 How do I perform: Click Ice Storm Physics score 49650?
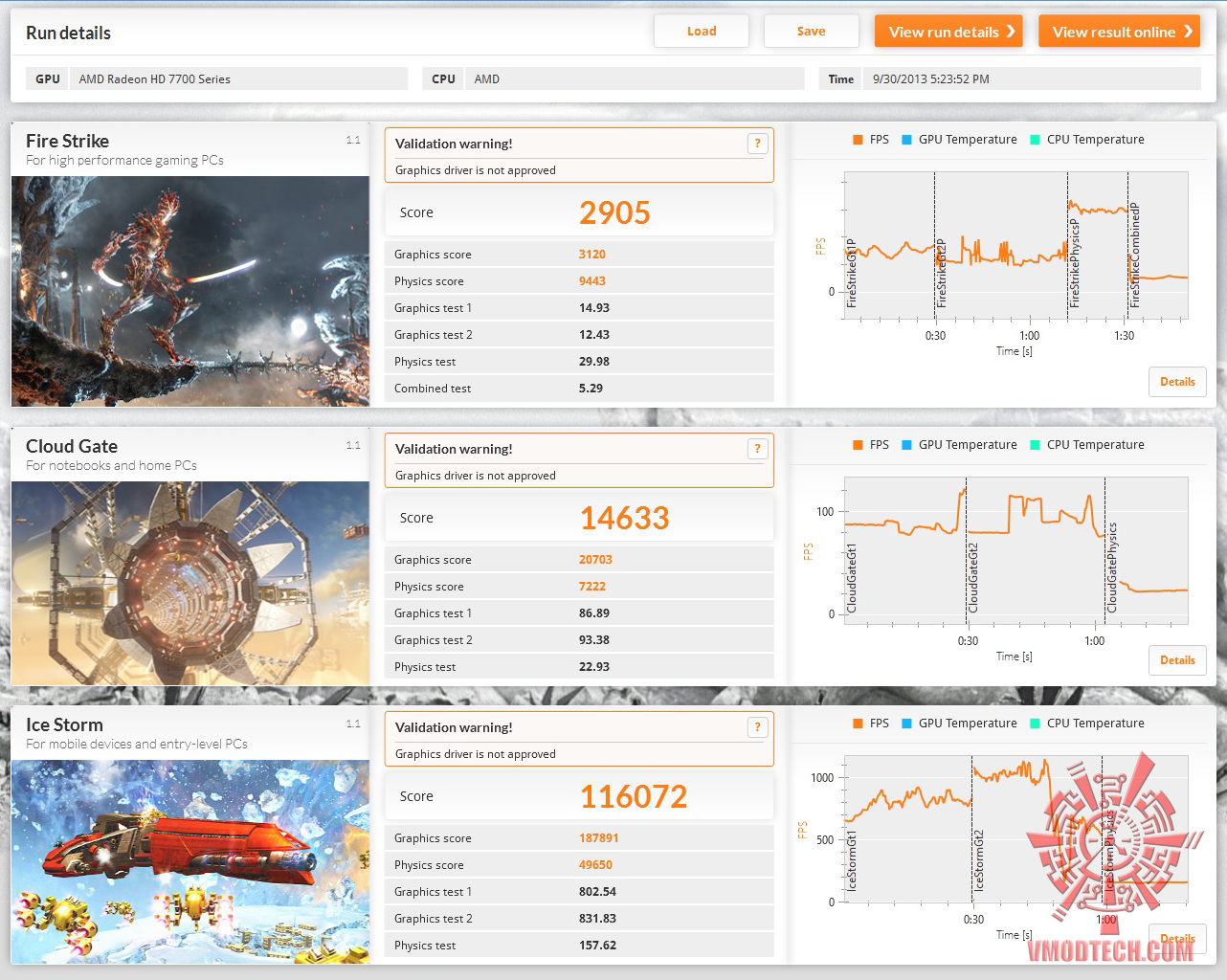click(595, 865)
